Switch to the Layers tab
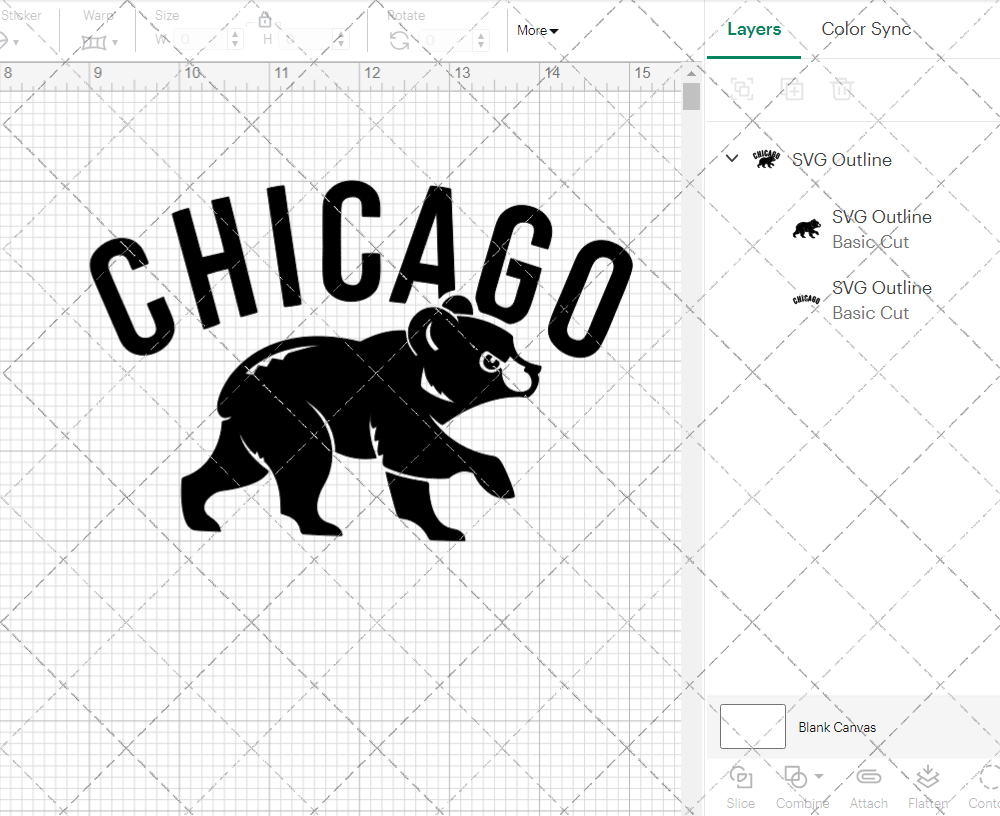 754,29
